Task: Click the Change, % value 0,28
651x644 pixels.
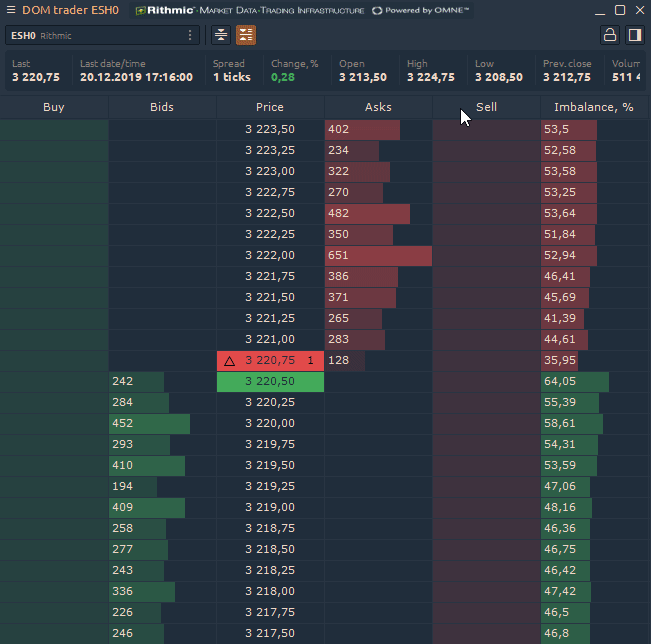Action: coord(283,77)
